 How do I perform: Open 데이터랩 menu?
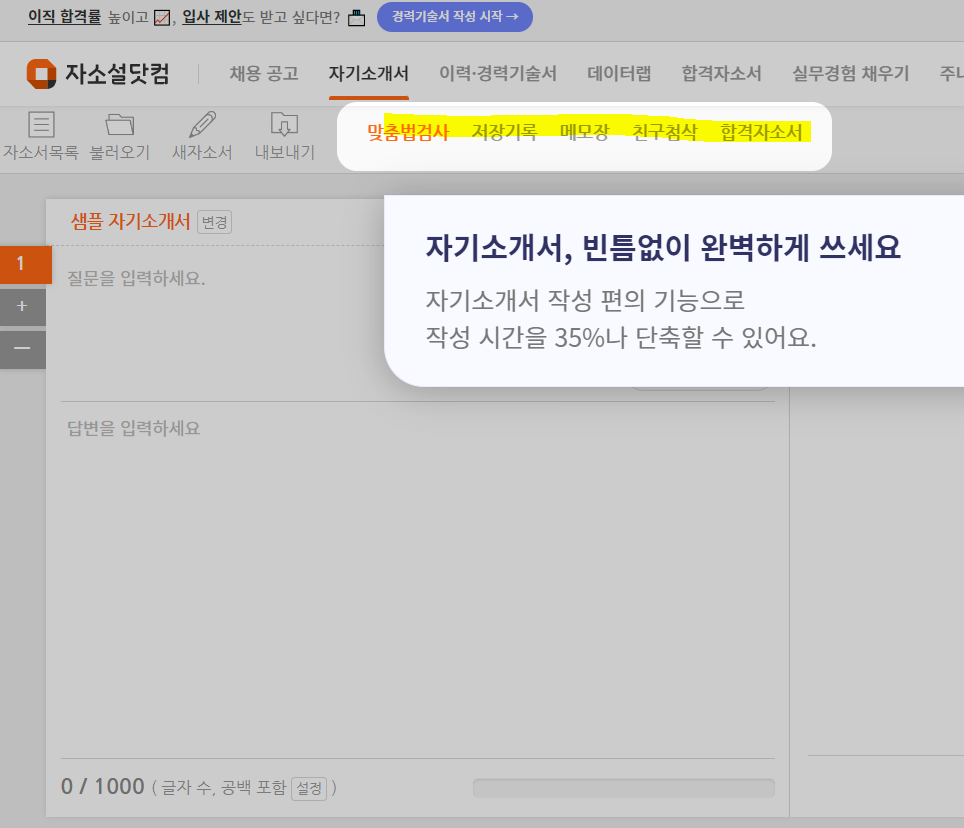click(619, 74)
